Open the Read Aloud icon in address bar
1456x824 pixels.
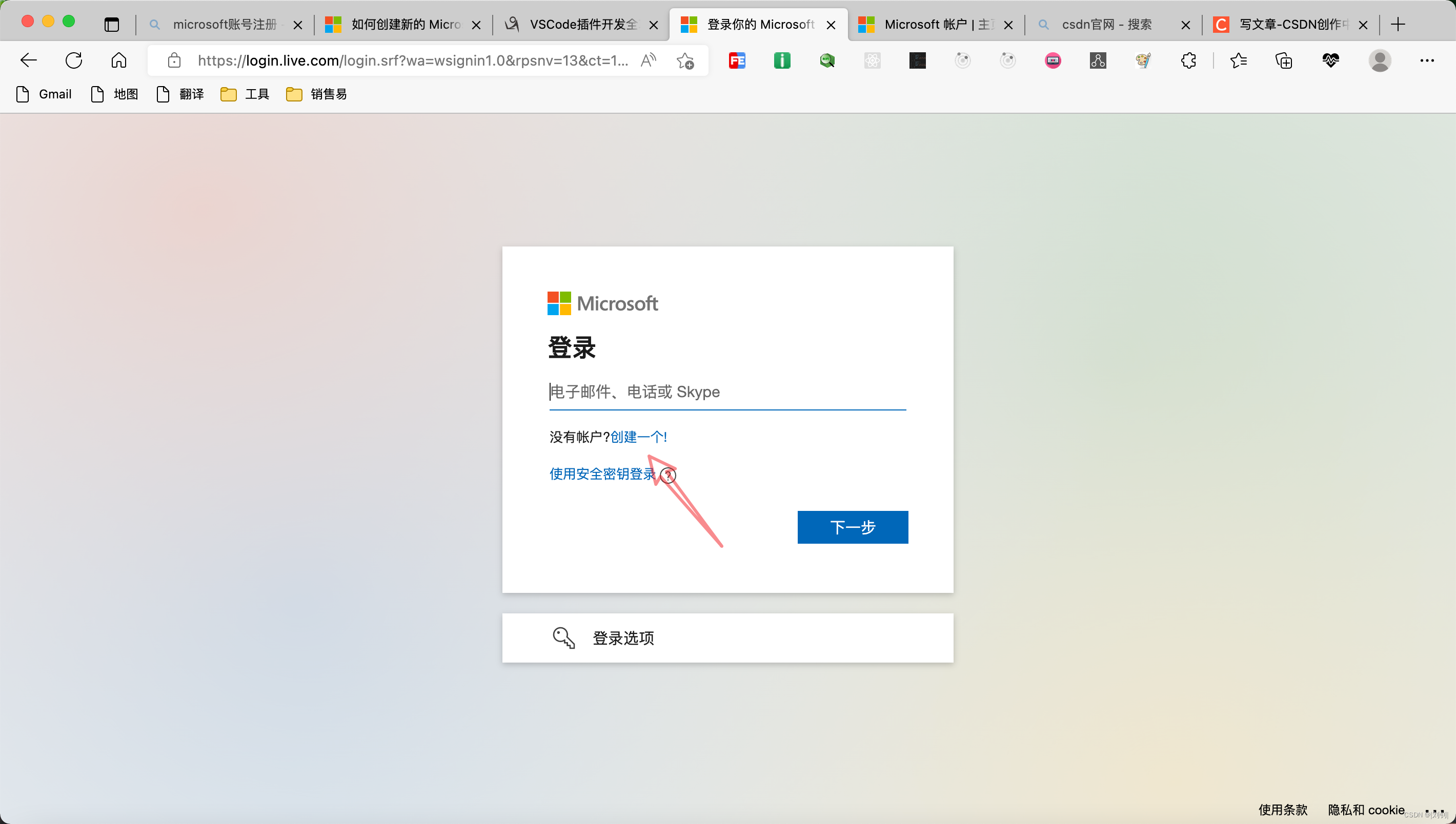648,60
